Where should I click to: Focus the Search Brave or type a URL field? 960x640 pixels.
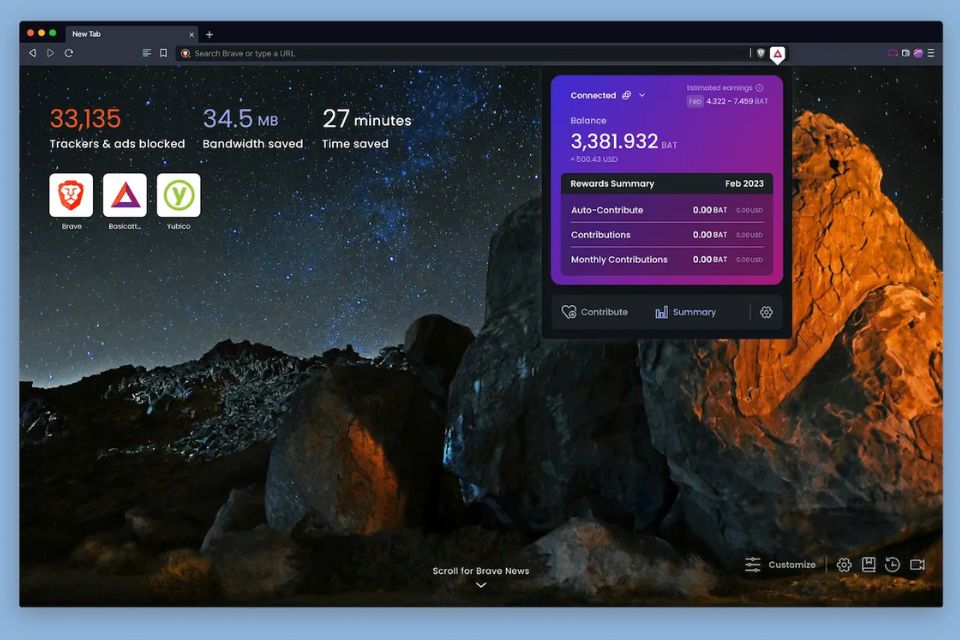coord(465,53)
